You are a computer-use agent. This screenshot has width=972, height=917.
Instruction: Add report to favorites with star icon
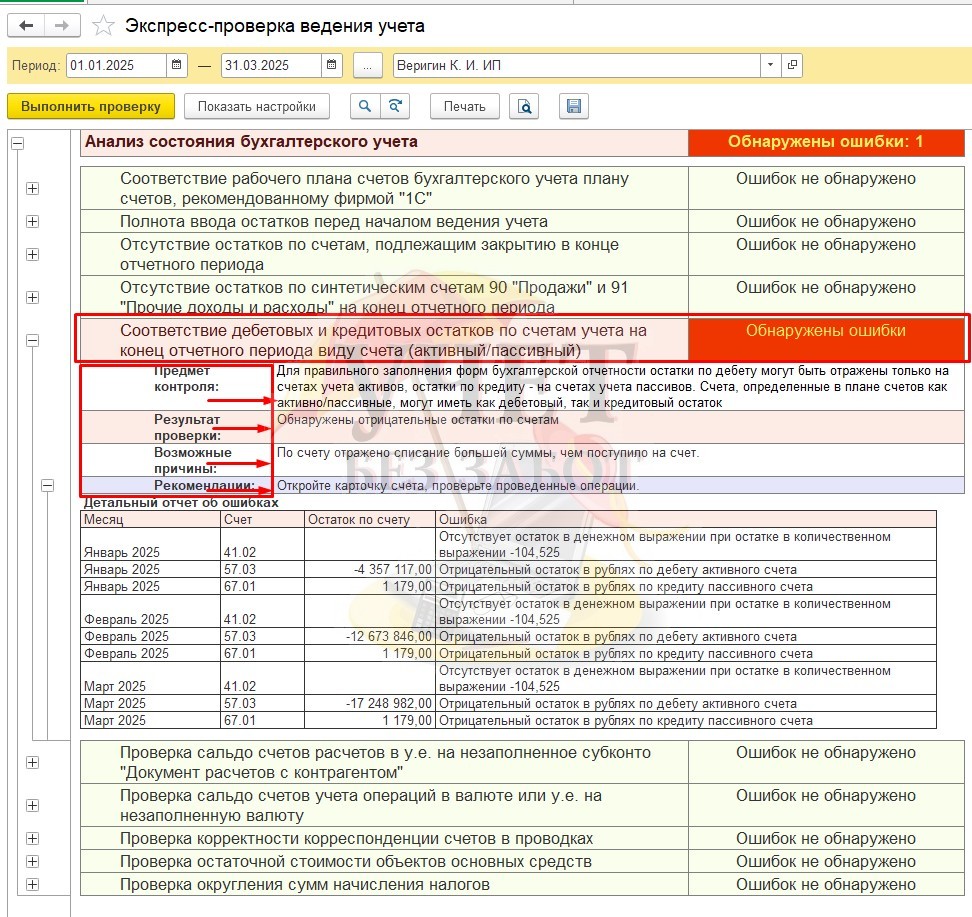tap(102, 26)
